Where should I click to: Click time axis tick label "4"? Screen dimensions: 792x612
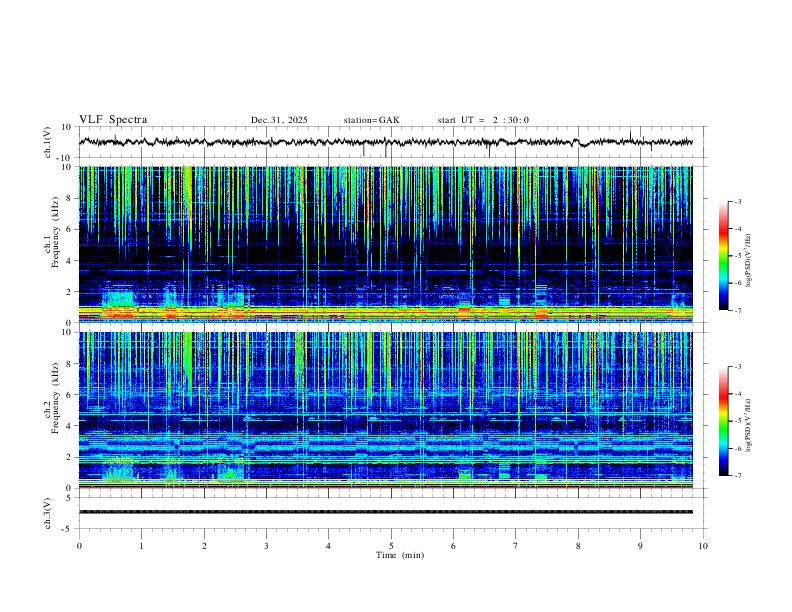329,546
